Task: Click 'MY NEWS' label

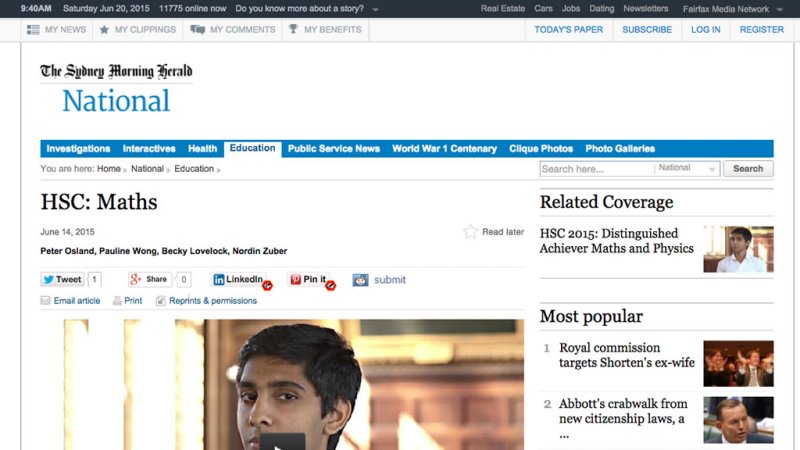Action: pos(65,30)
